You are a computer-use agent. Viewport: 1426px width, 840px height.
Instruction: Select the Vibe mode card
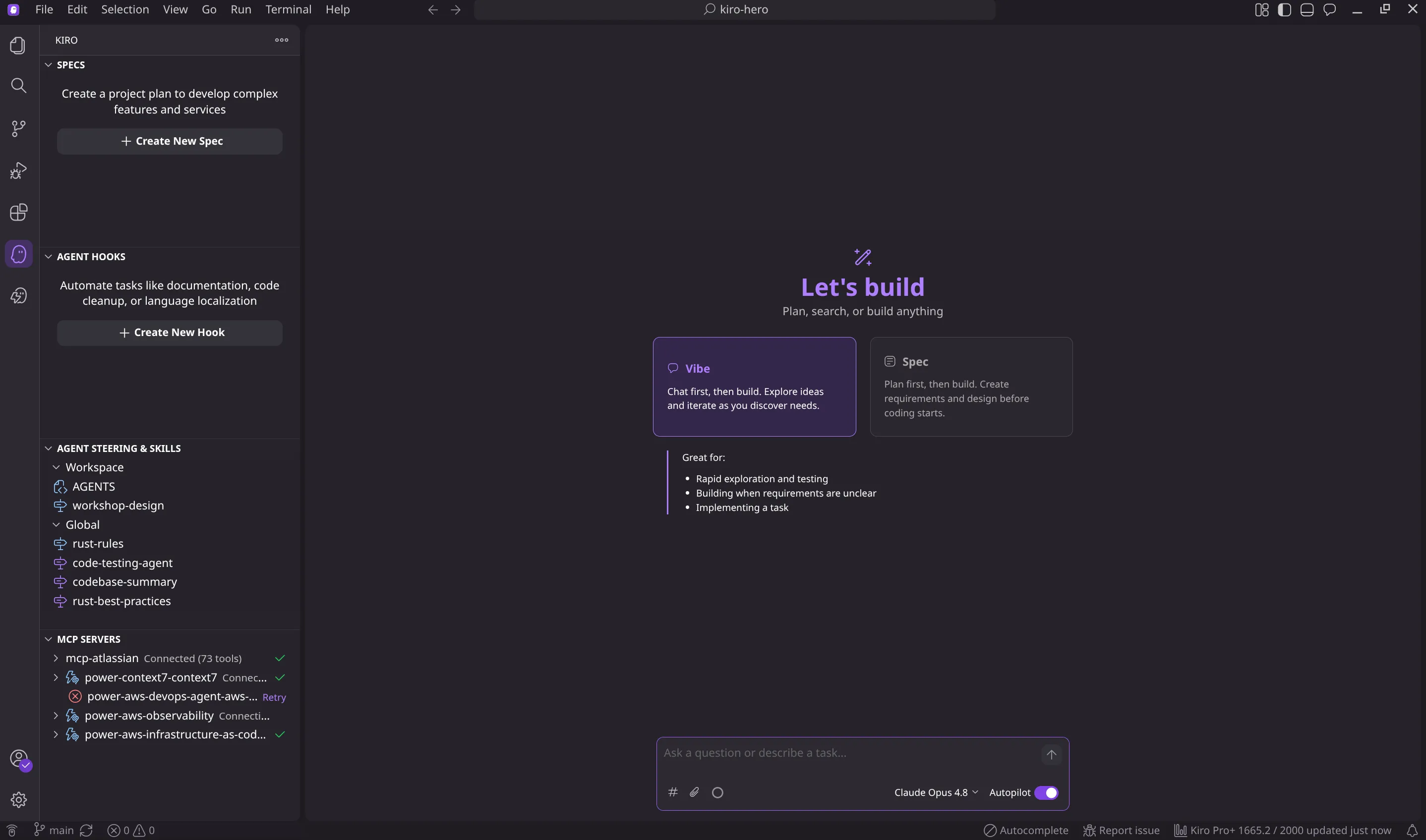[754, 387]
